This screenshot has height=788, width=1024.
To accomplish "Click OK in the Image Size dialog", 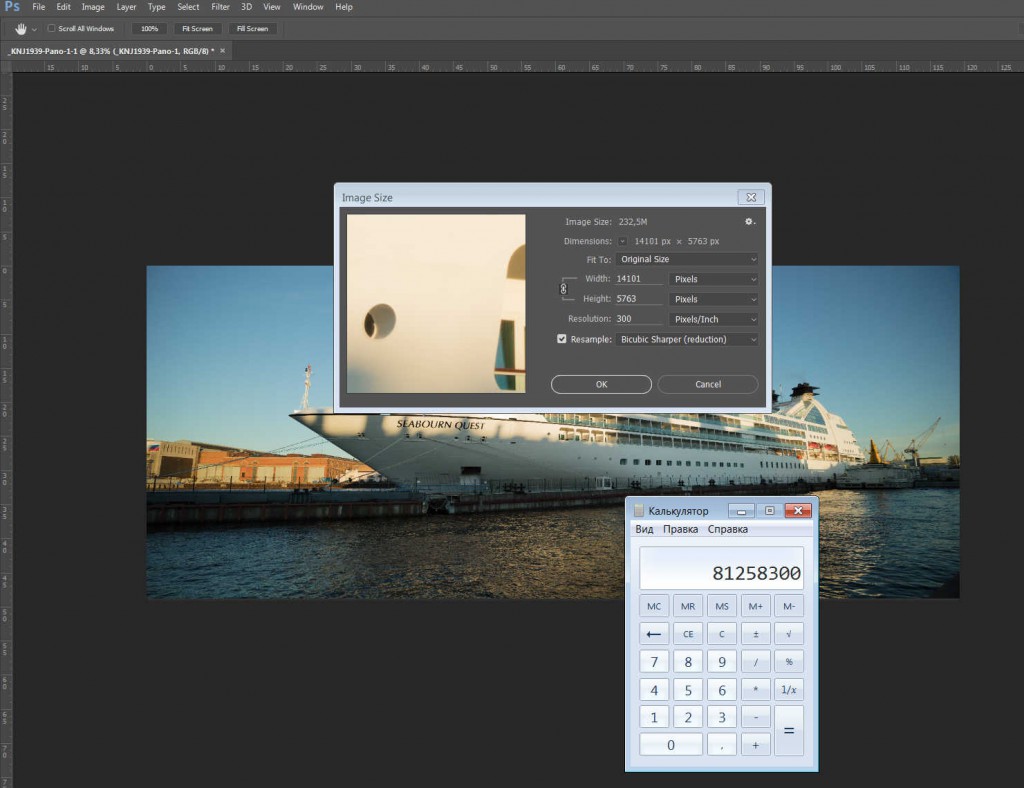I will tap(601, 384).
